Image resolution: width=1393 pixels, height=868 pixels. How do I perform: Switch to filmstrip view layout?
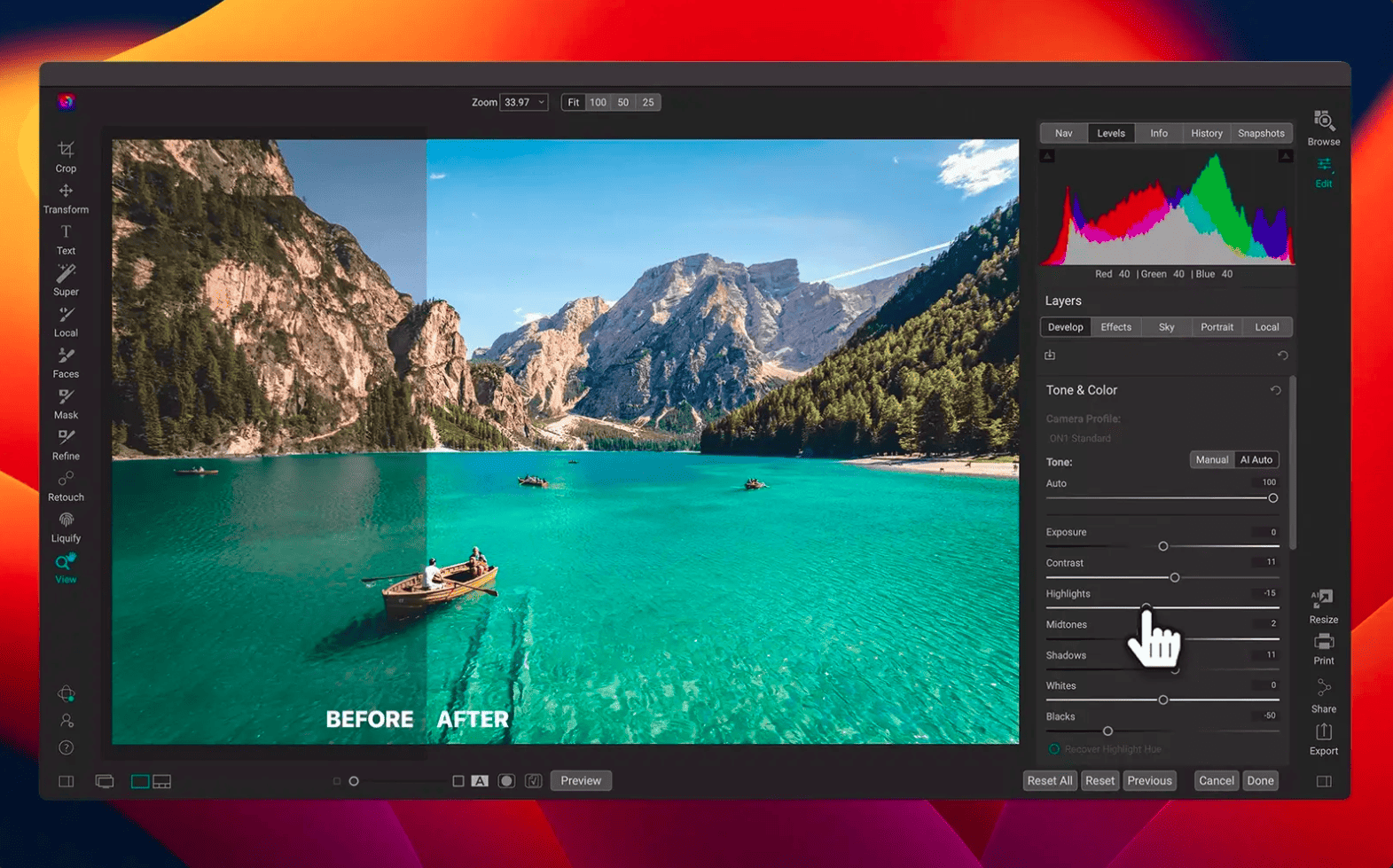[x=162, y=781]
